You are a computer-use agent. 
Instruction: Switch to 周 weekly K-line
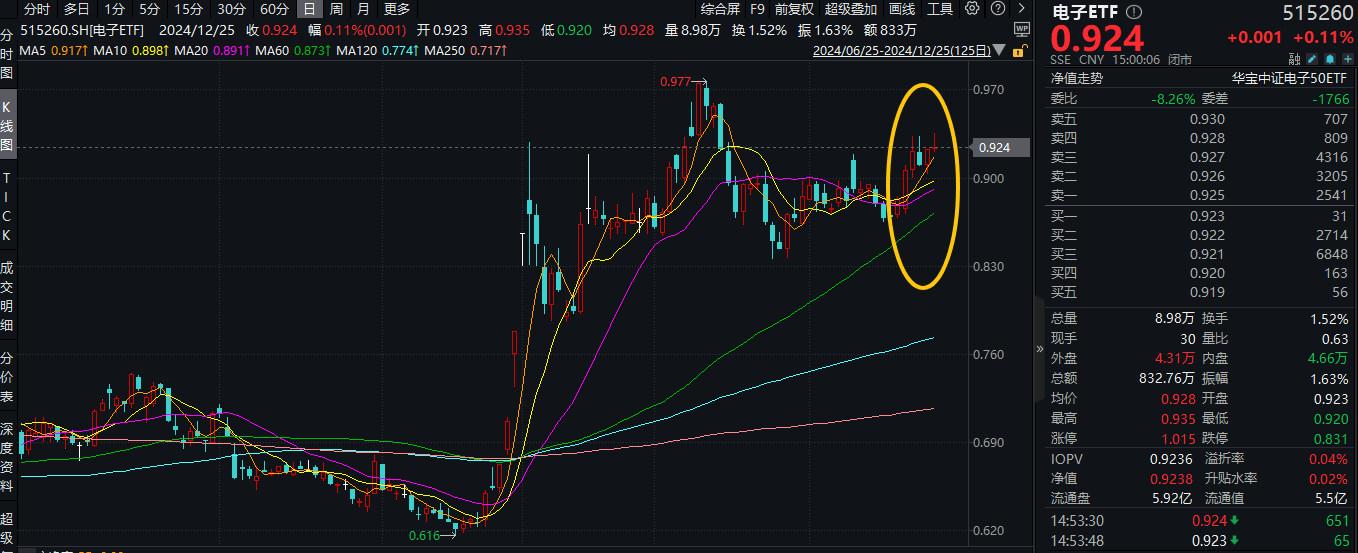(x=336, y=9)
